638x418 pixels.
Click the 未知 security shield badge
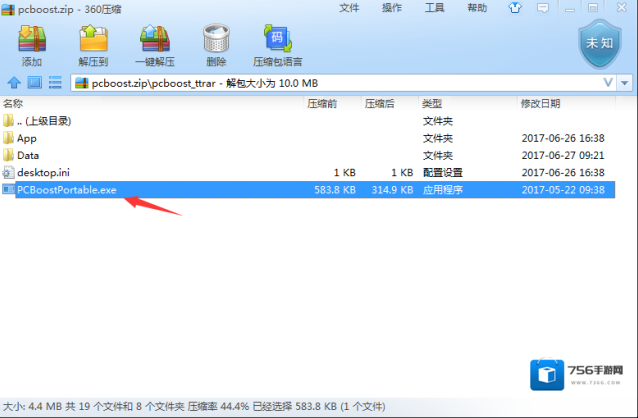598,42
